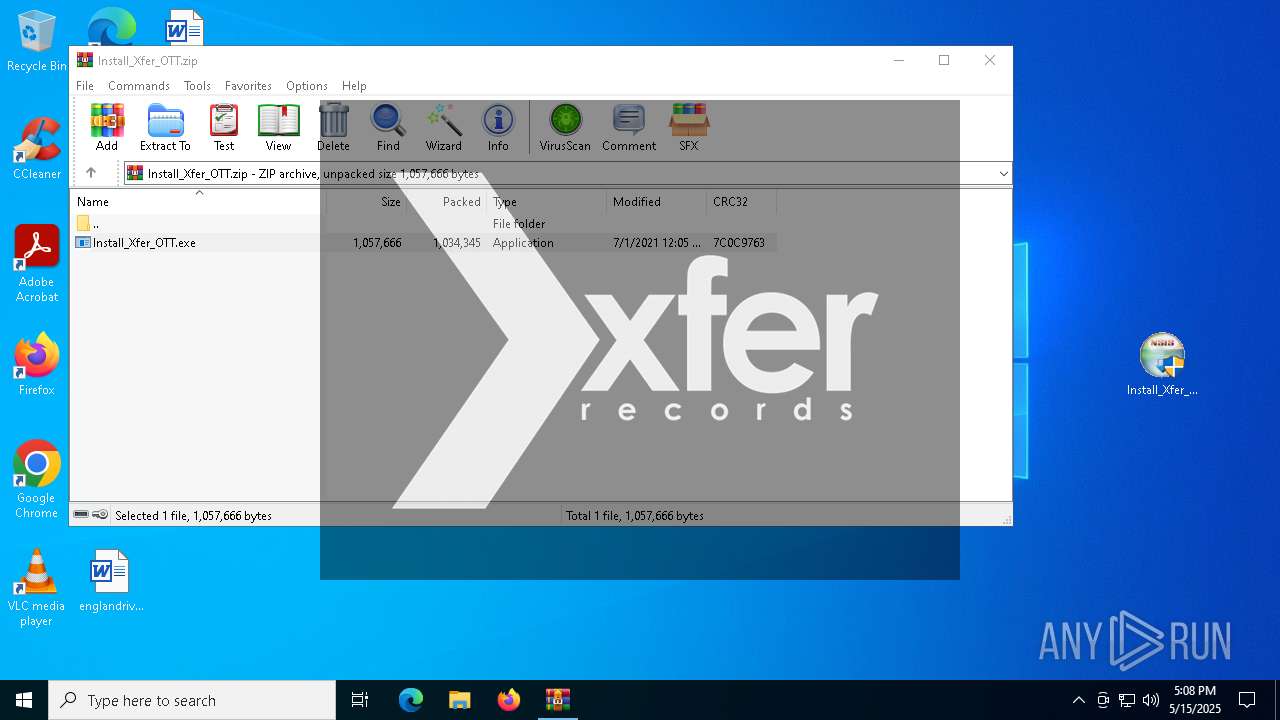
Task: Click the Add toolbar icon in WinRAR
Action: pos(107,127)
